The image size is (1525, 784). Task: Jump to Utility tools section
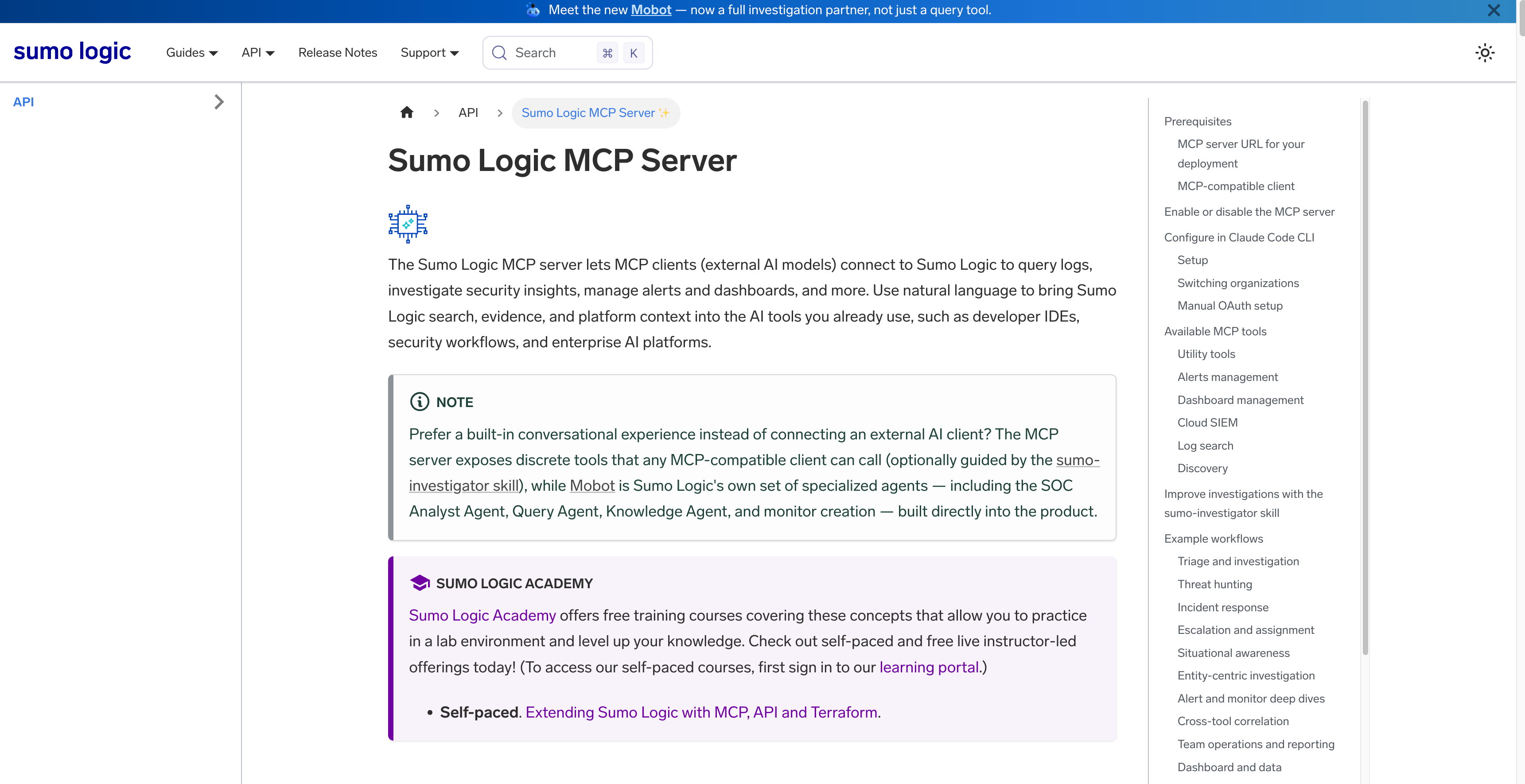1206,354
